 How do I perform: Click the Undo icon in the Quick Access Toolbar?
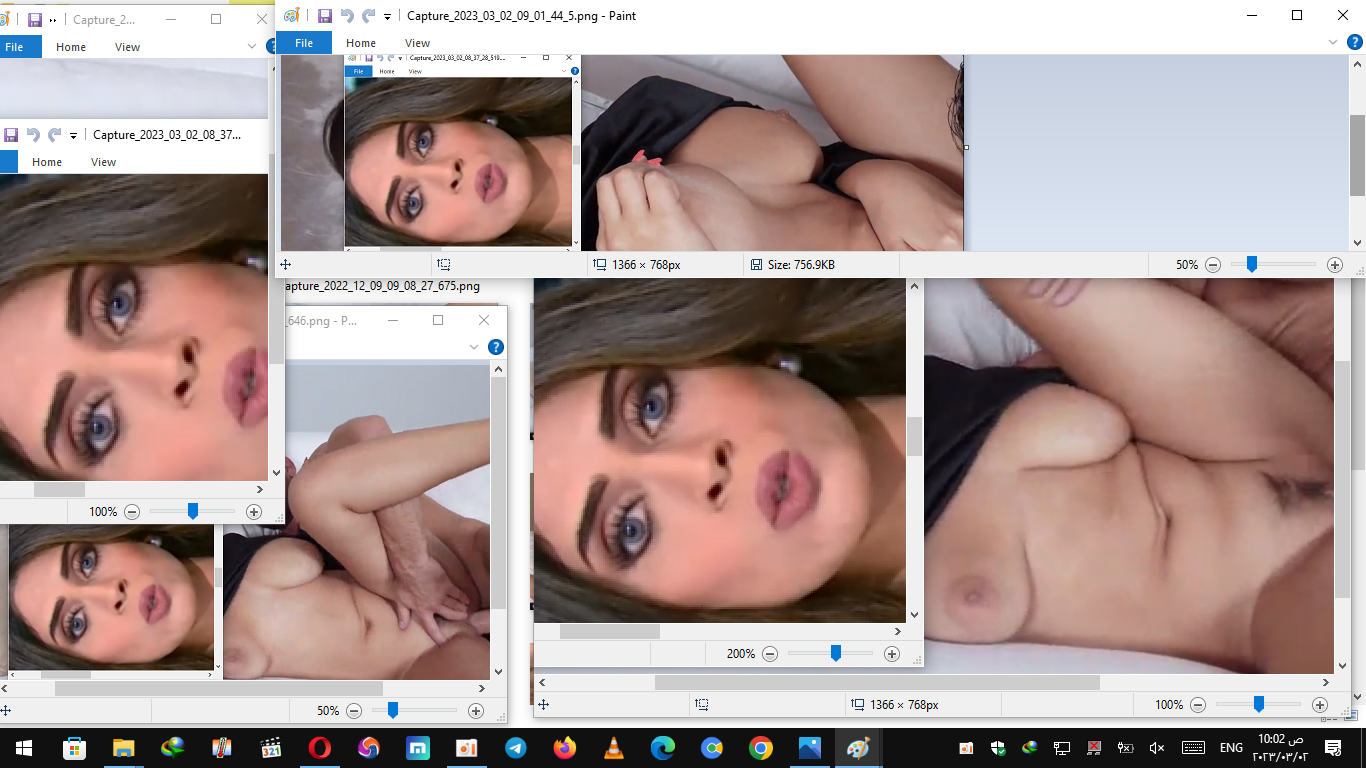(x=346, y=15)
